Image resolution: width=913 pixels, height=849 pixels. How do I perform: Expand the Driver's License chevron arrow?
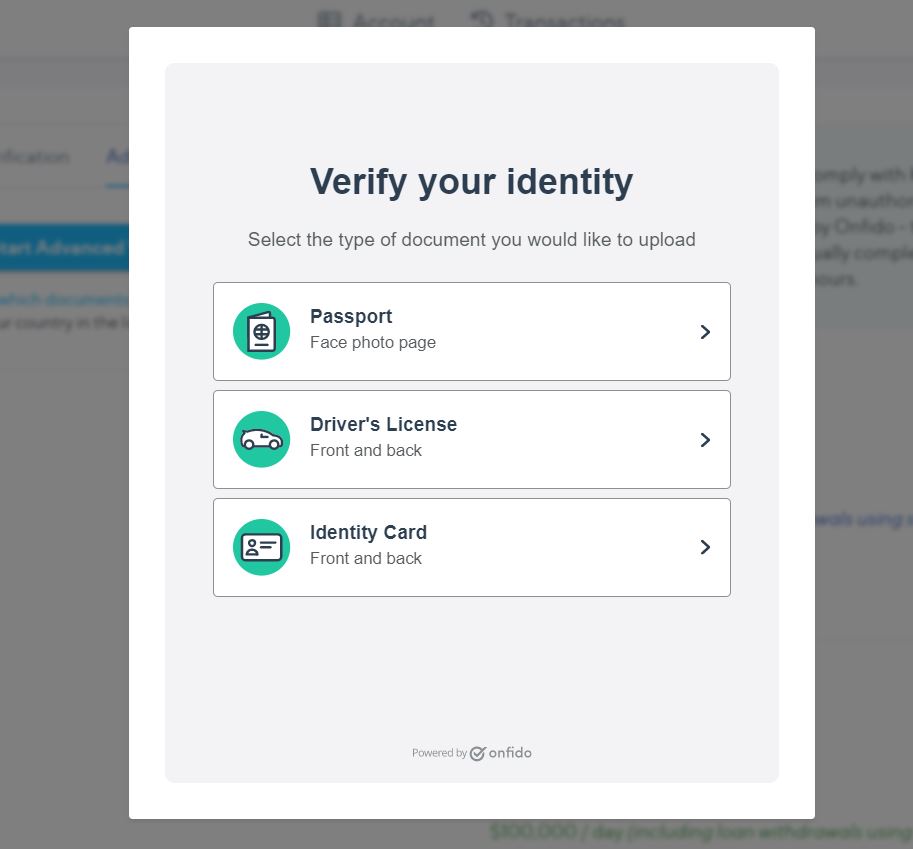click(705, 440)
